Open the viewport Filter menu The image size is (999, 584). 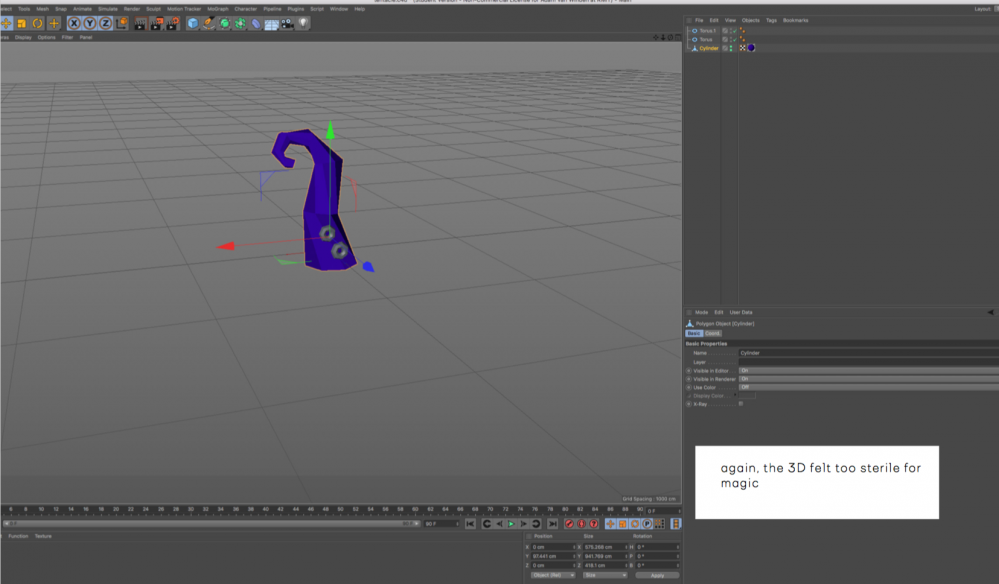pos(68,38)
